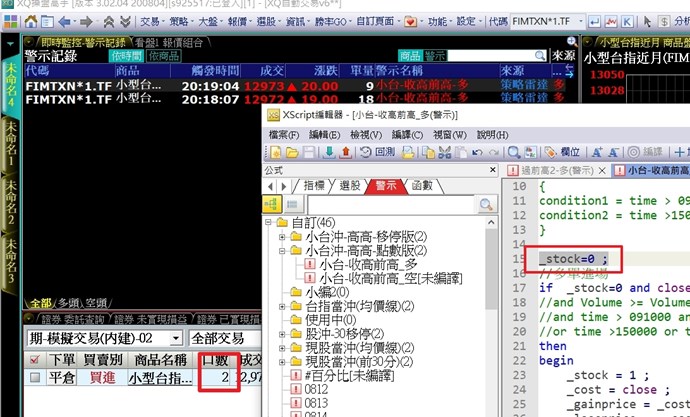The height and width of the screenshot is (417, 690).
Task: Click the magnifier search icon beside formula search box
Action: (x=486, y=204)
